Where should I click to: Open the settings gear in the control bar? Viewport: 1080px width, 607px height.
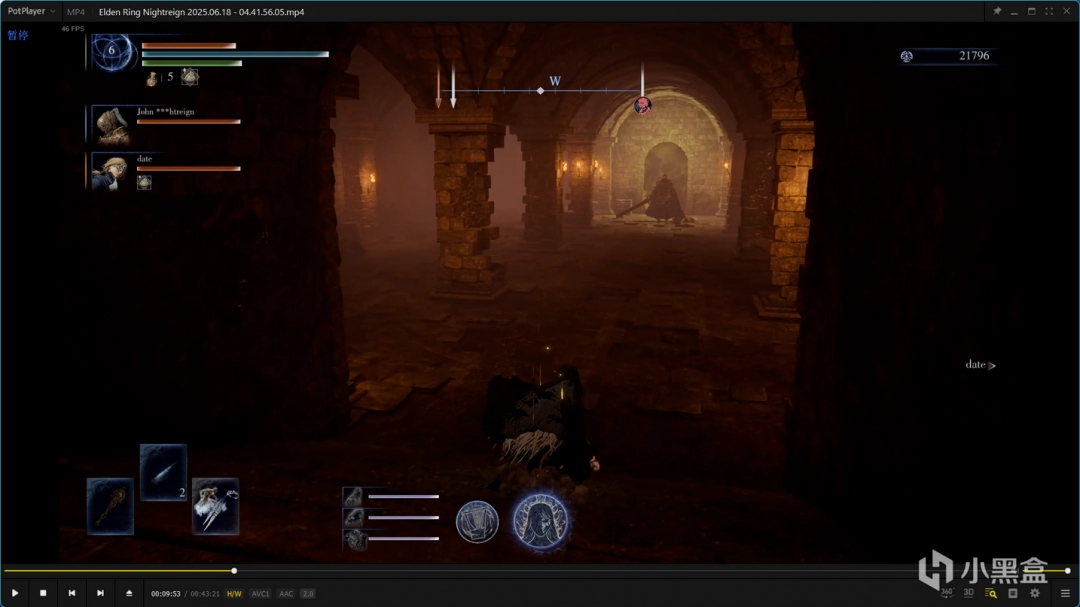[1035, 593]
